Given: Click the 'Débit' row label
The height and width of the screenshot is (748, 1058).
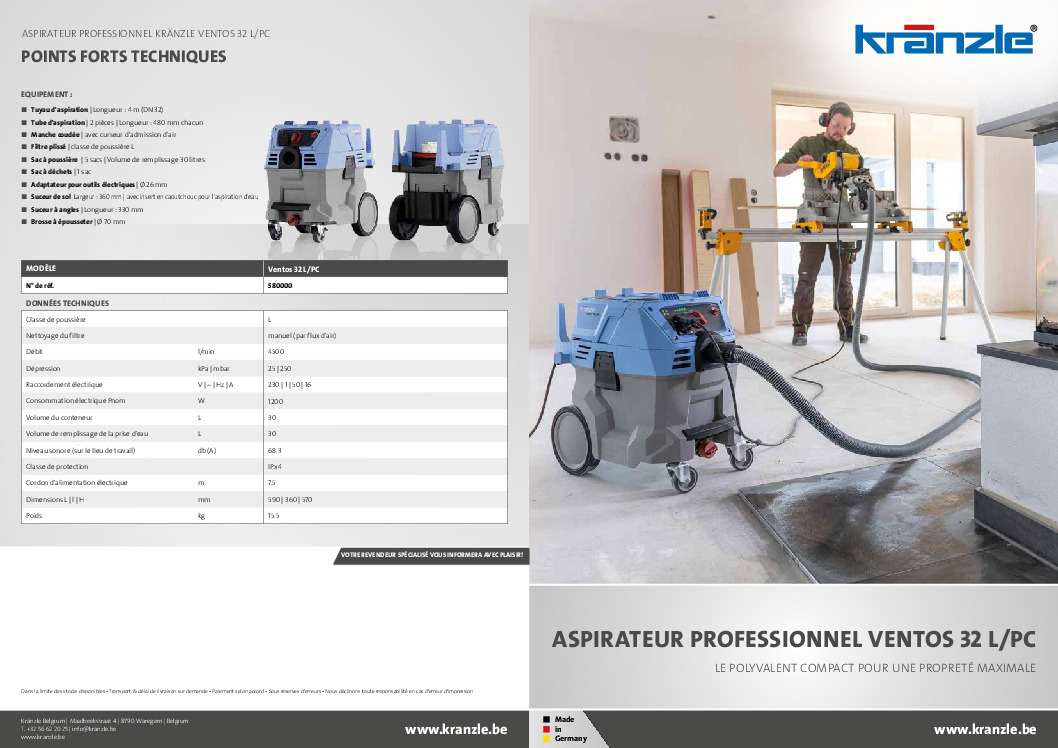Looking at the screenshot, I should 34,352.
